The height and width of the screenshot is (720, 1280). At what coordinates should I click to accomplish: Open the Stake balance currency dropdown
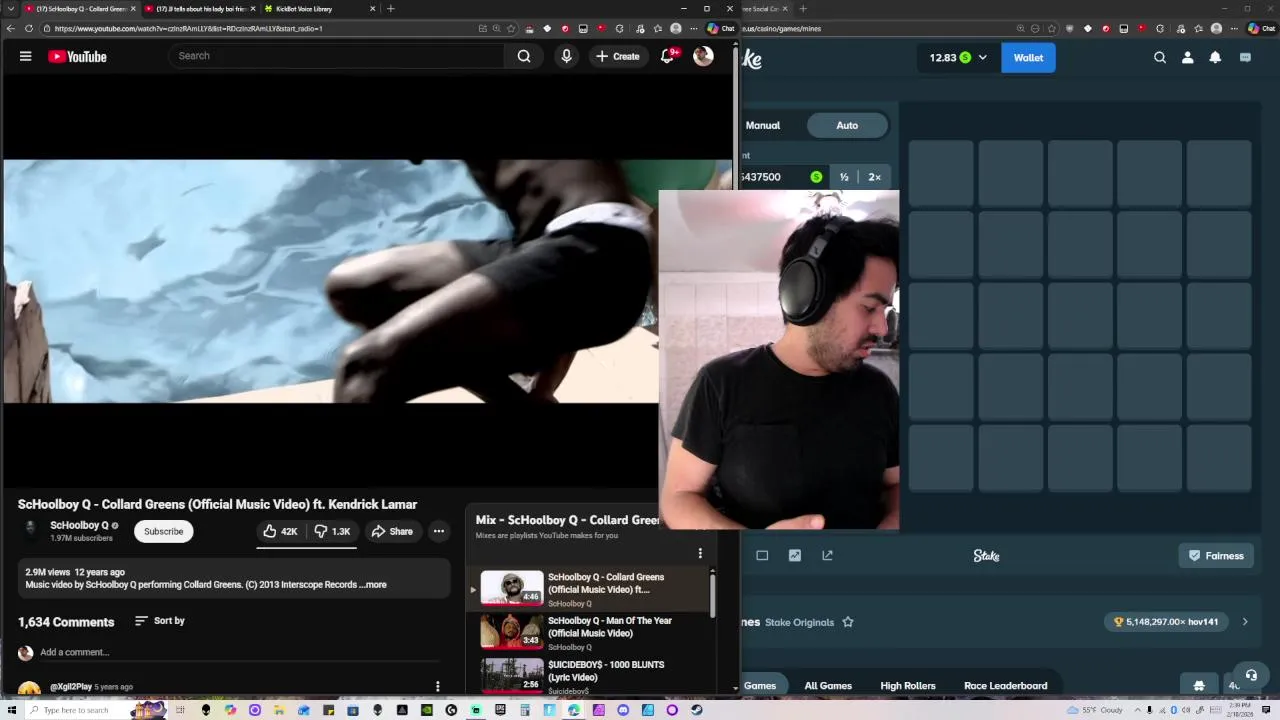coord(958,58)
